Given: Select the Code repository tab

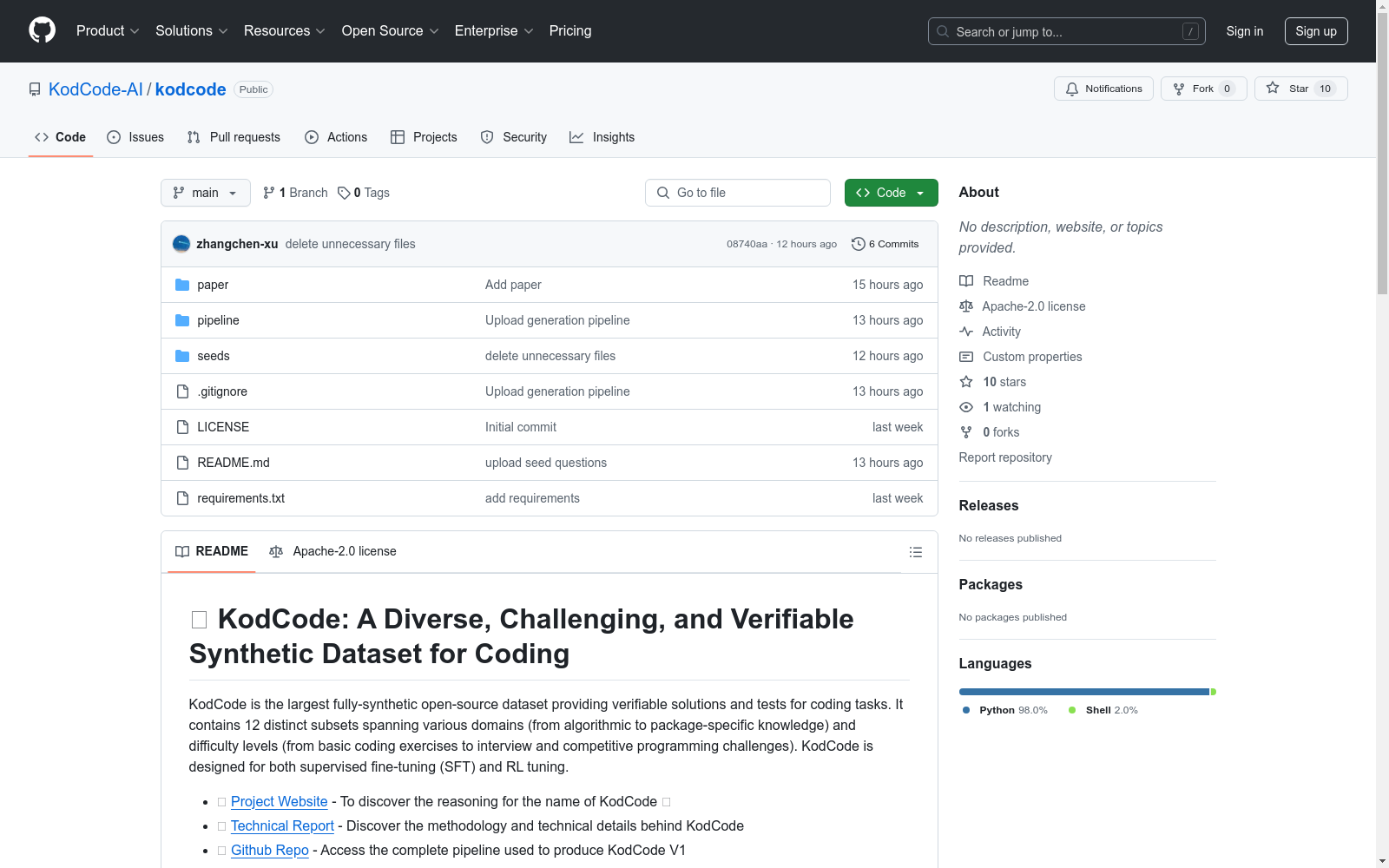Looking at the screenshot, I should click(61, 137).
